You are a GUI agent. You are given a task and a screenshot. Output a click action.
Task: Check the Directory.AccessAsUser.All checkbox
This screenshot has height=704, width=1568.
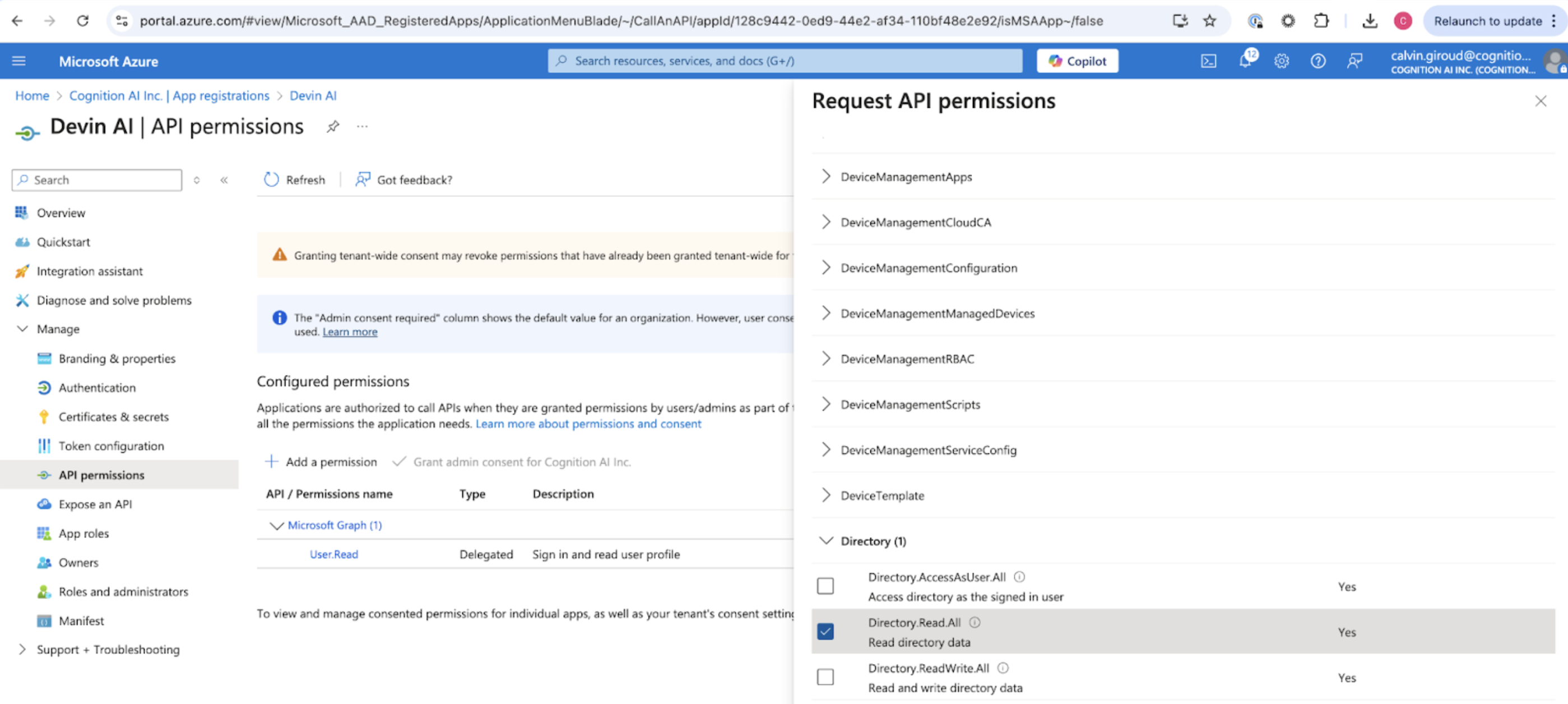point(825,586)
